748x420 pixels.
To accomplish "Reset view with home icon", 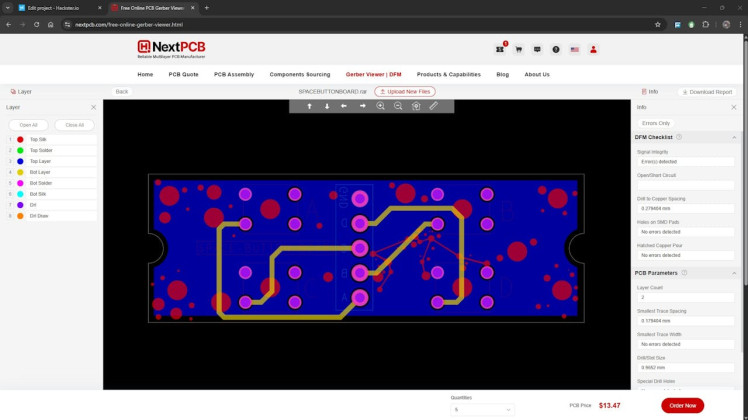I will 416,106.
